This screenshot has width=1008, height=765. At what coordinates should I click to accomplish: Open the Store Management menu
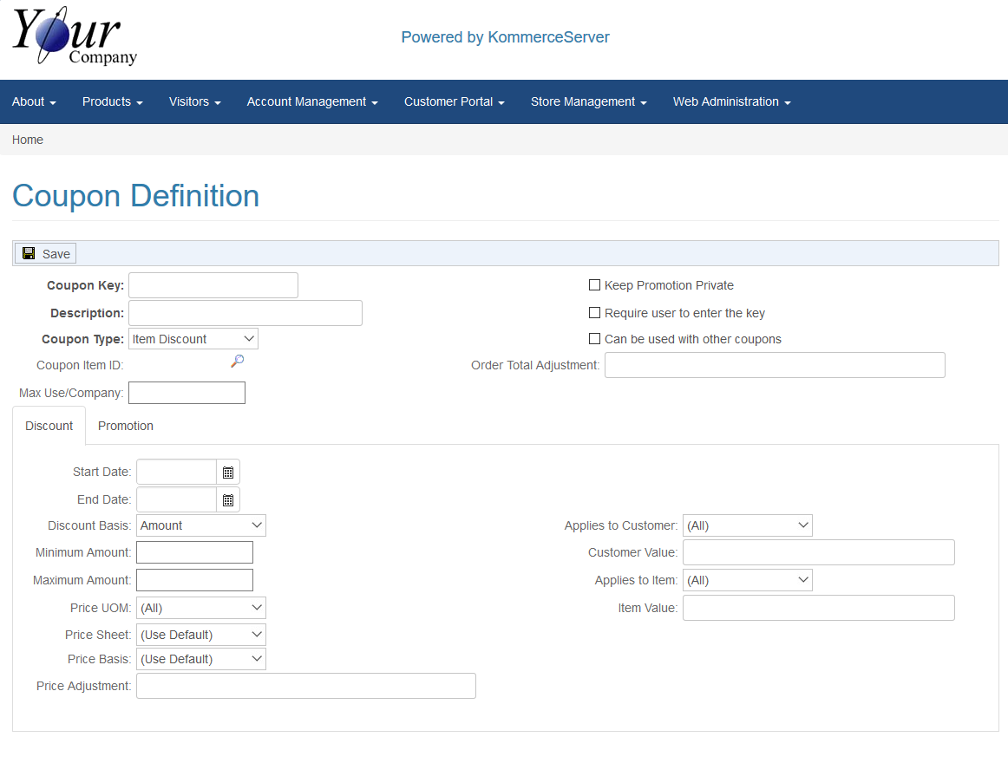[588, 102]
